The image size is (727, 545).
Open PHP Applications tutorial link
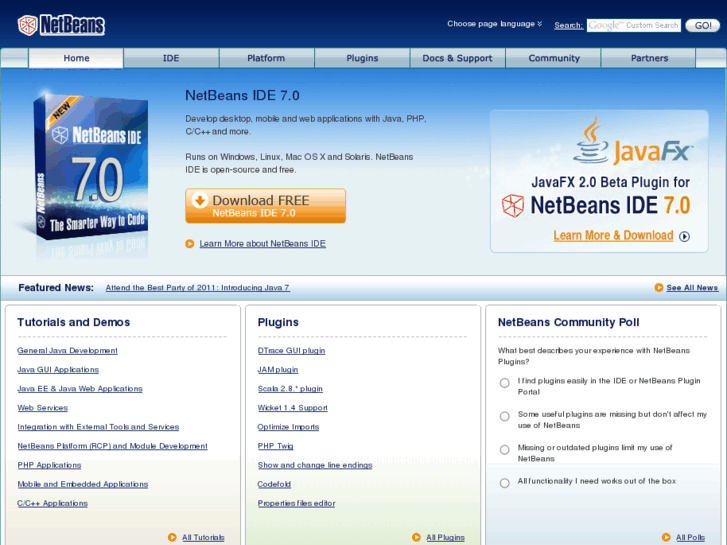[49, 465]
